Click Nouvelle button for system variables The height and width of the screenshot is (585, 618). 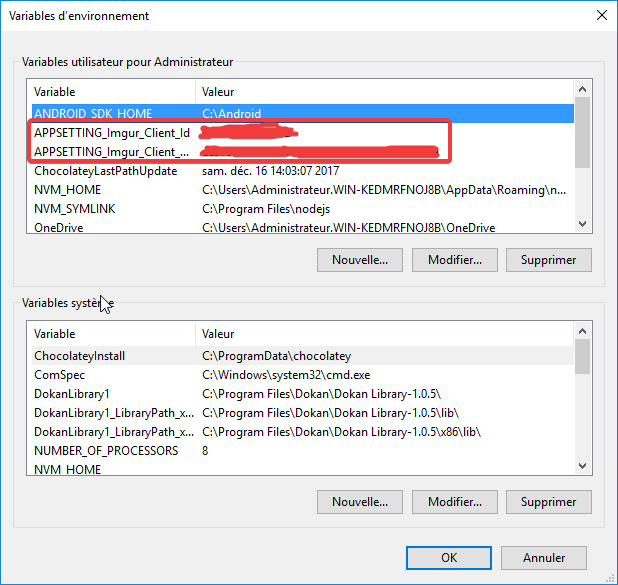pyautogui.click(x=360, y=502)
